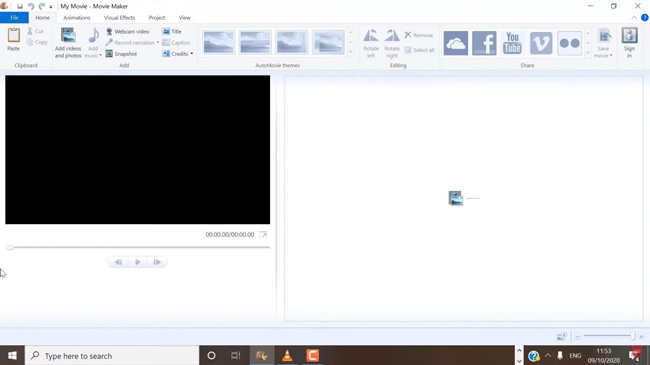The image size is (650, 365).
Task: Open VLC from the taskbar
Action: pyautogui.click(x=287, y=355)
